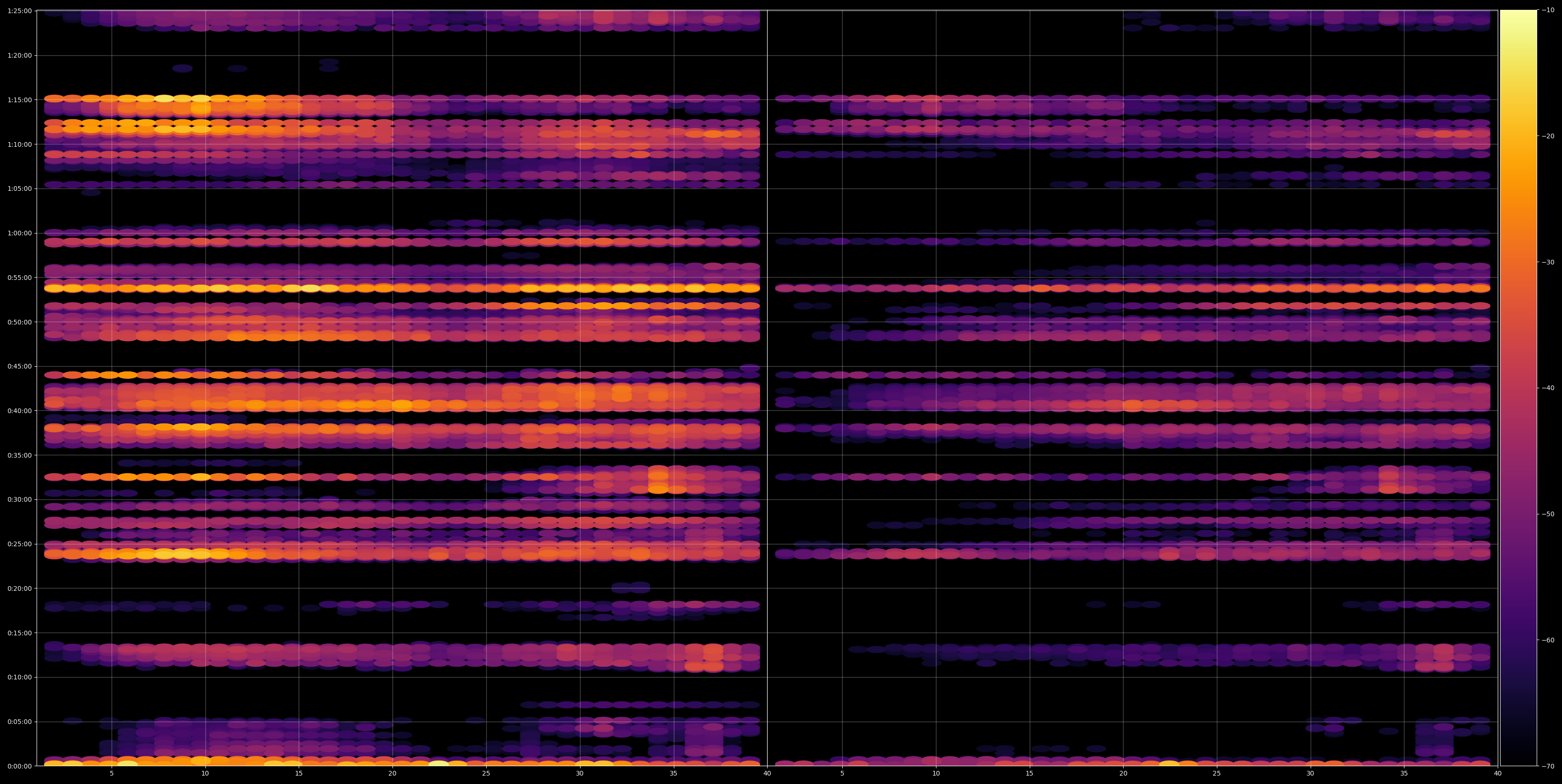Pick x-axis tick 25 under left heatmap
Screen dimensions: 1562x784
tap(486, 774)
